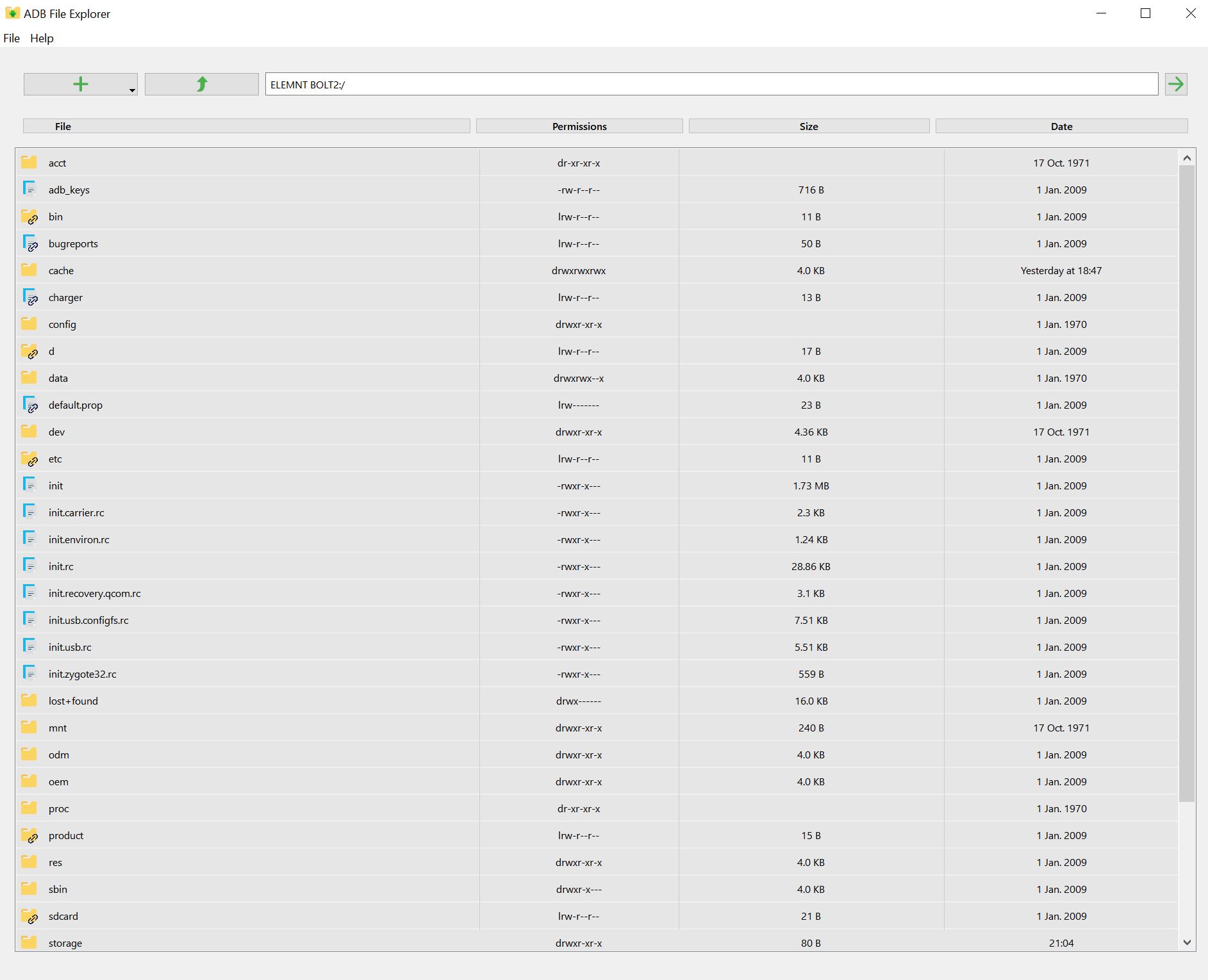Click the storage folder name
The height and width of the screenshot is (980, 1208).
[x=65, y=943]
